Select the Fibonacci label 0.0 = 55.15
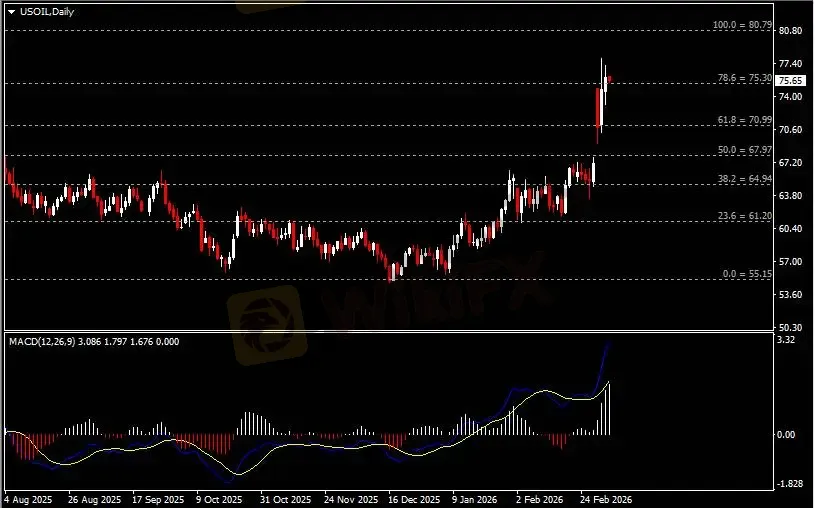815x508 pixels. [x=747, y=273]
